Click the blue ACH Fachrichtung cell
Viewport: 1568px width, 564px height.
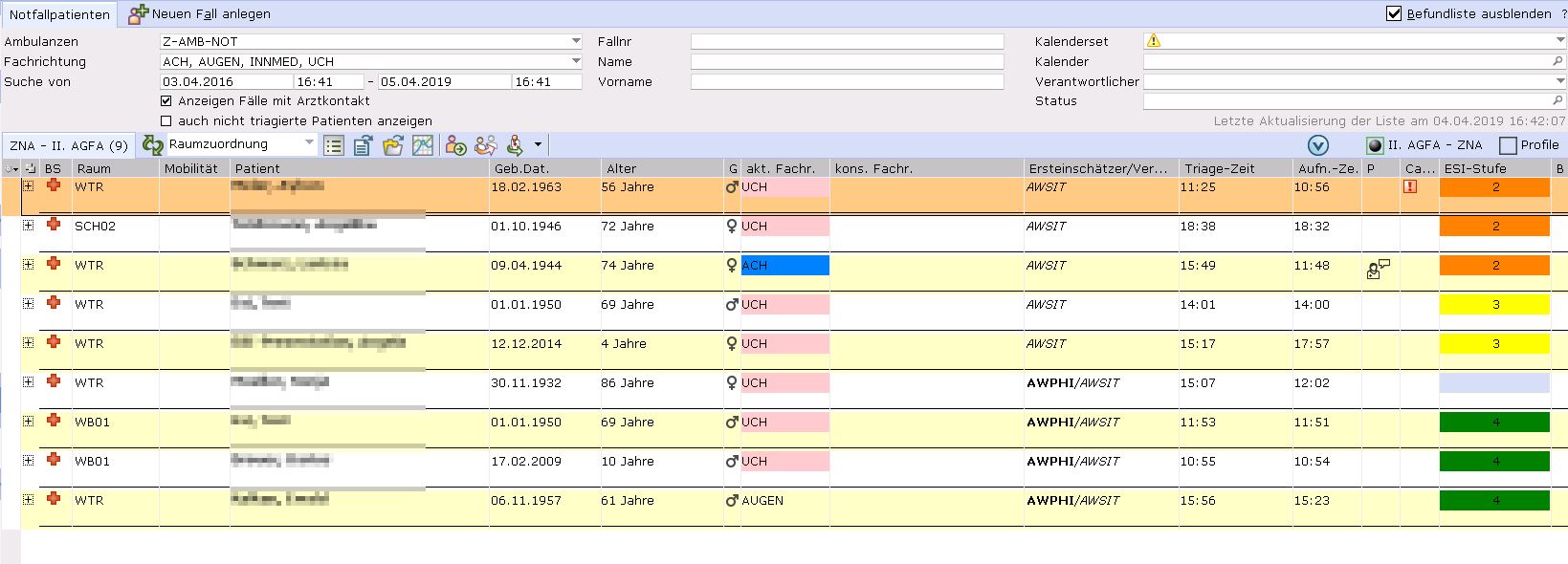tap(785, 266)
